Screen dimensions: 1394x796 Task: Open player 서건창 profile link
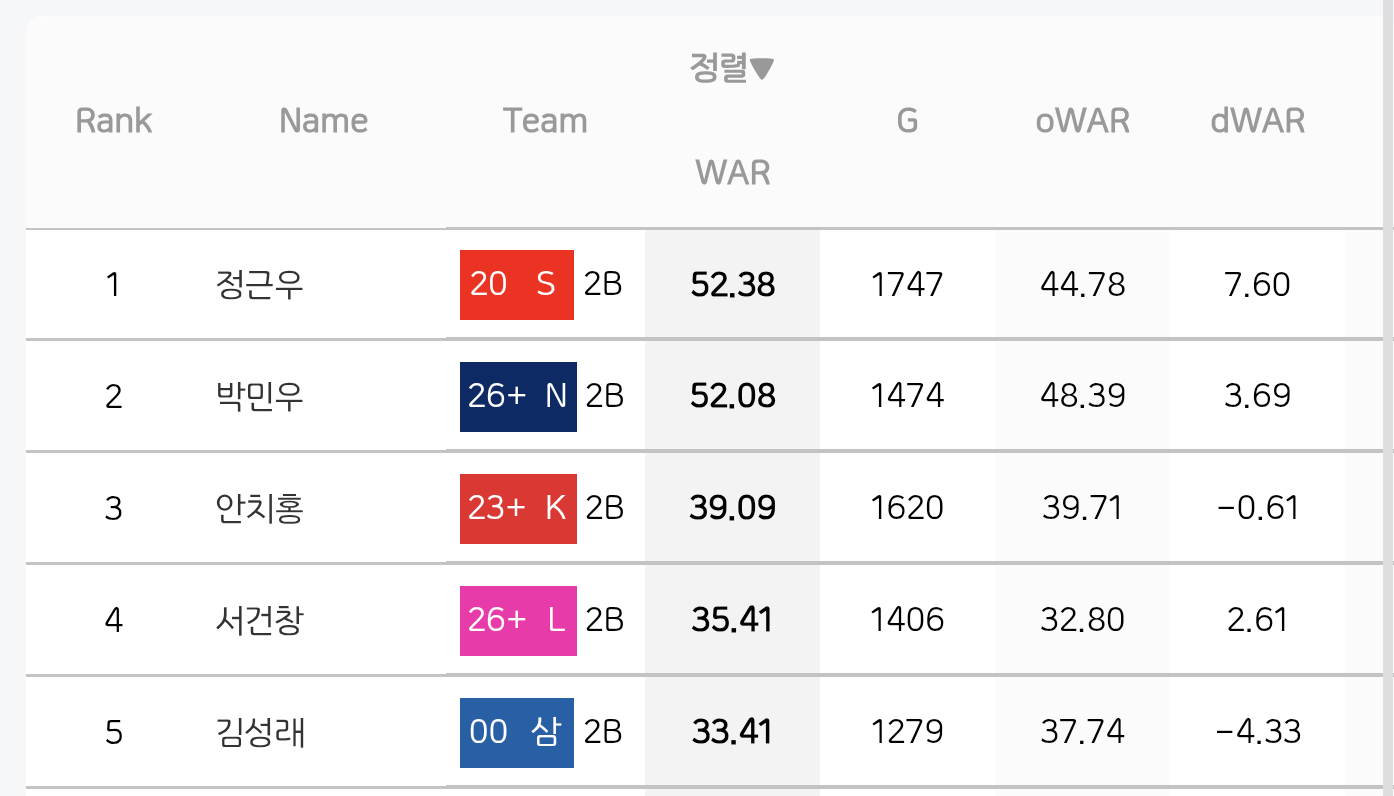pyautogui.click(x=259, y=621)
